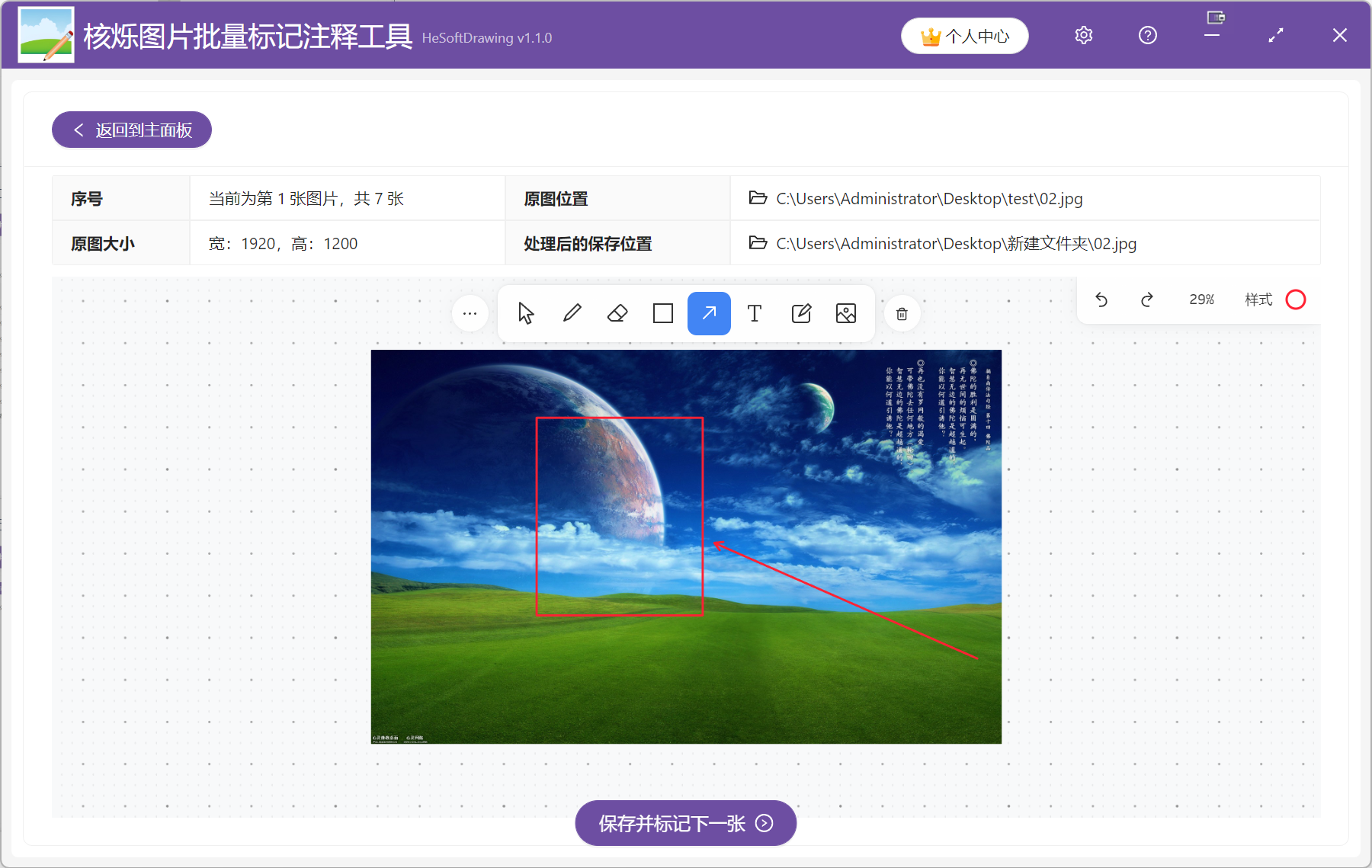The height and width of the screenshot is (868, 1372).
Task: Select the insert image tool
Action: tap(845, 313)
